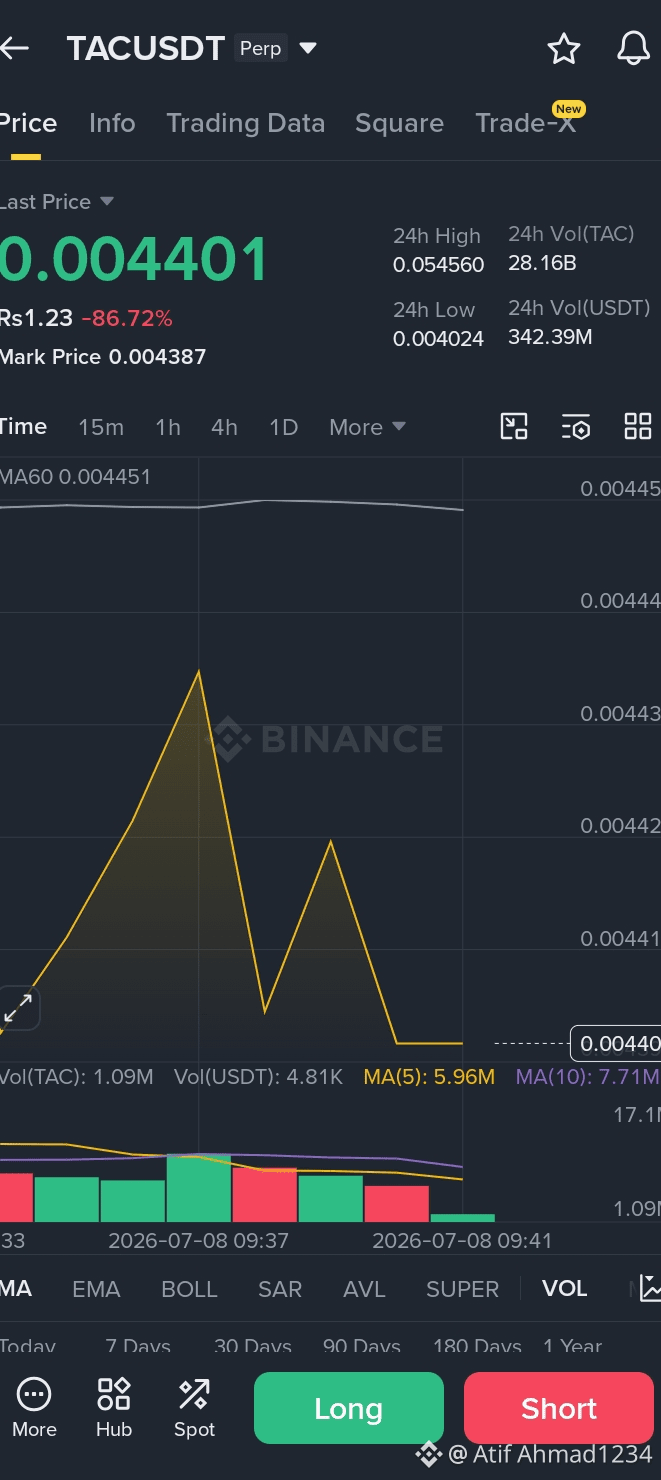Viewport: 661px width, 1480px height.
Task: Tap the Vol(USDT): 4.81K label
Action: [x=258, y=1077]
